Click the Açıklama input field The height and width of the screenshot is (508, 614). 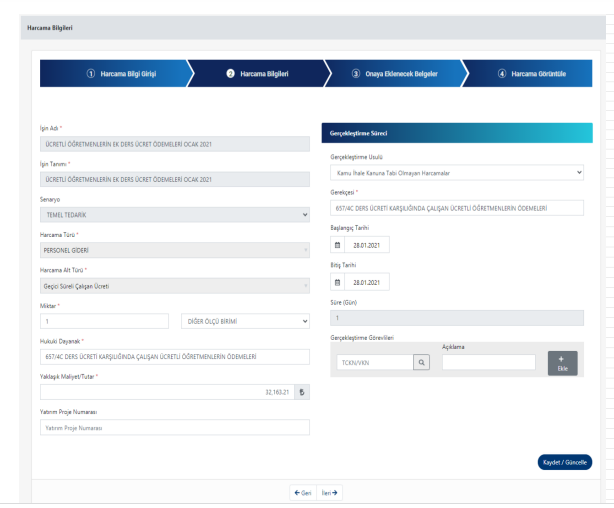pos(489,362)
